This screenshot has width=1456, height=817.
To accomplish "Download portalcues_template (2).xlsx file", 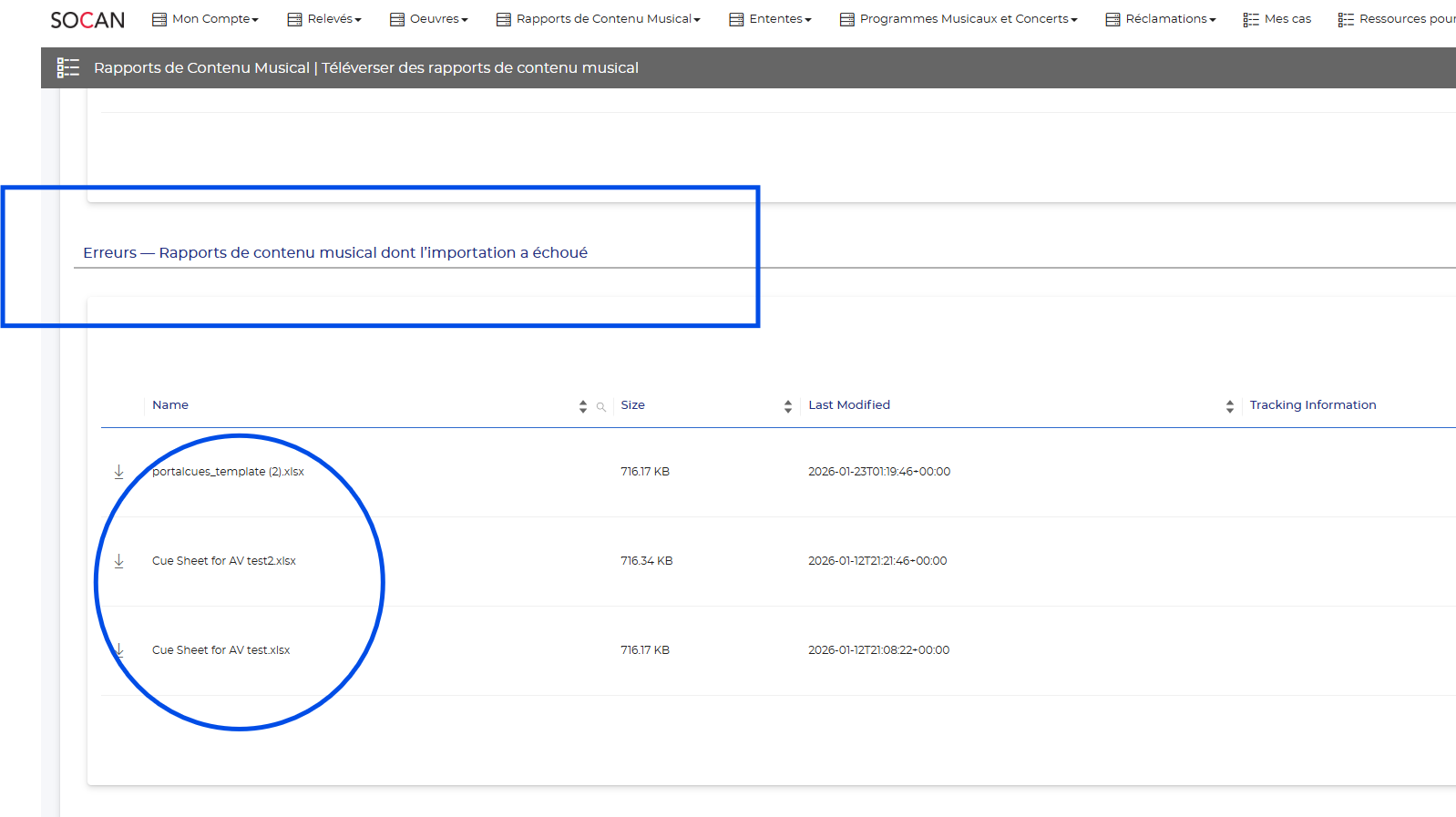I will 118,472.
